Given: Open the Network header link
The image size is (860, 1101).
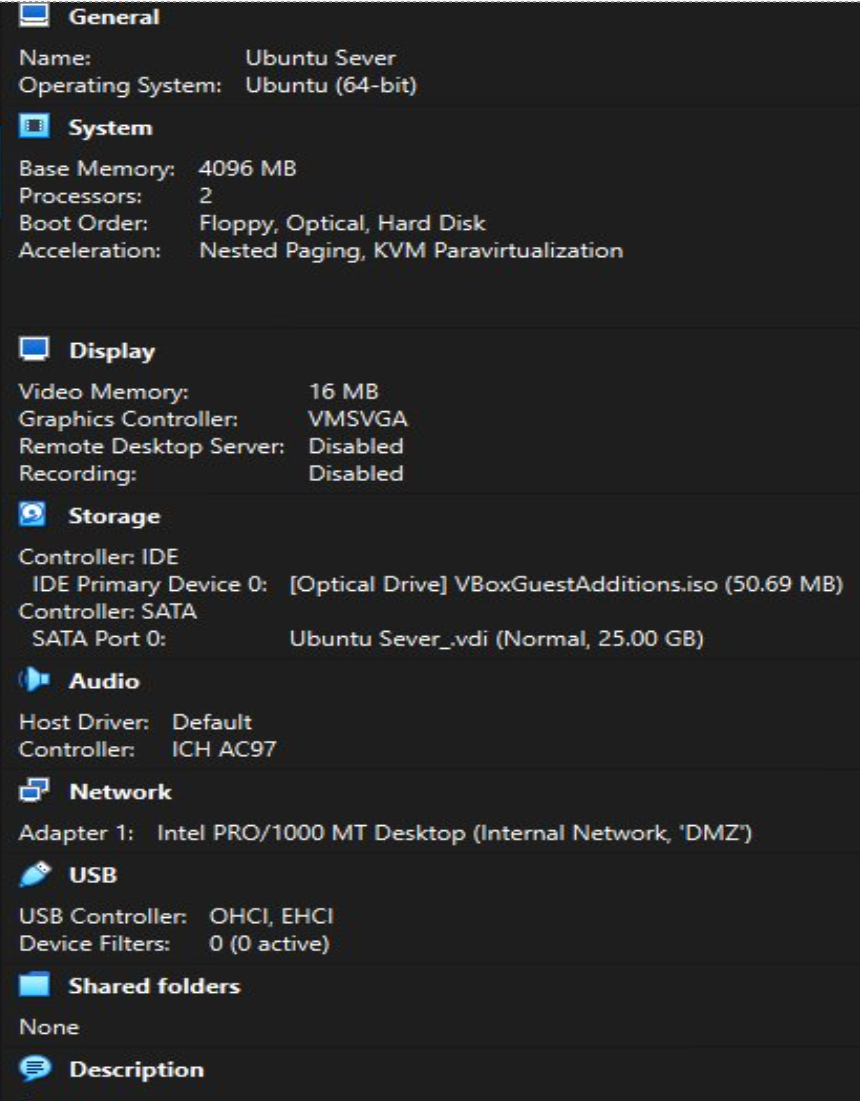Looking at the screenshot, I should tap(120, 792).
